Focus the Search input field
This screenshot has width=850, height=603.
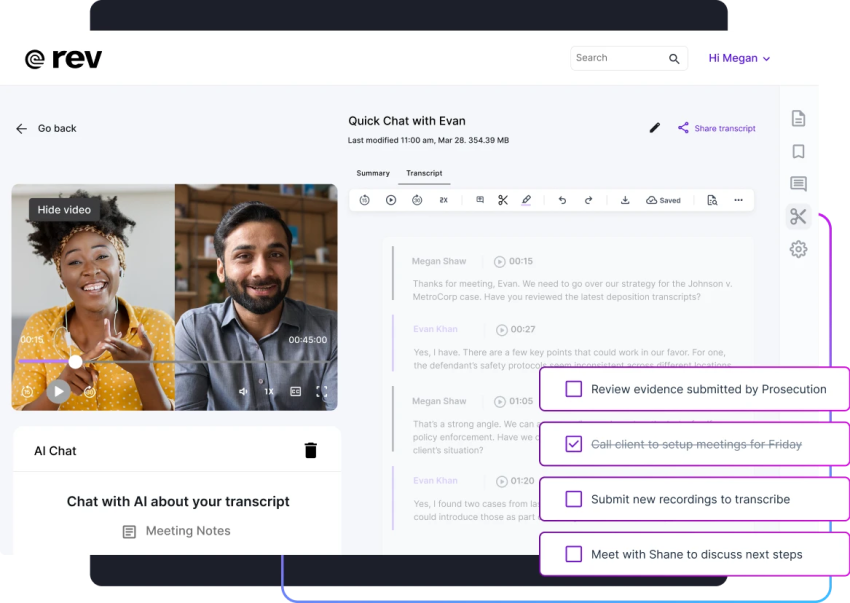[x=629, y=58]
